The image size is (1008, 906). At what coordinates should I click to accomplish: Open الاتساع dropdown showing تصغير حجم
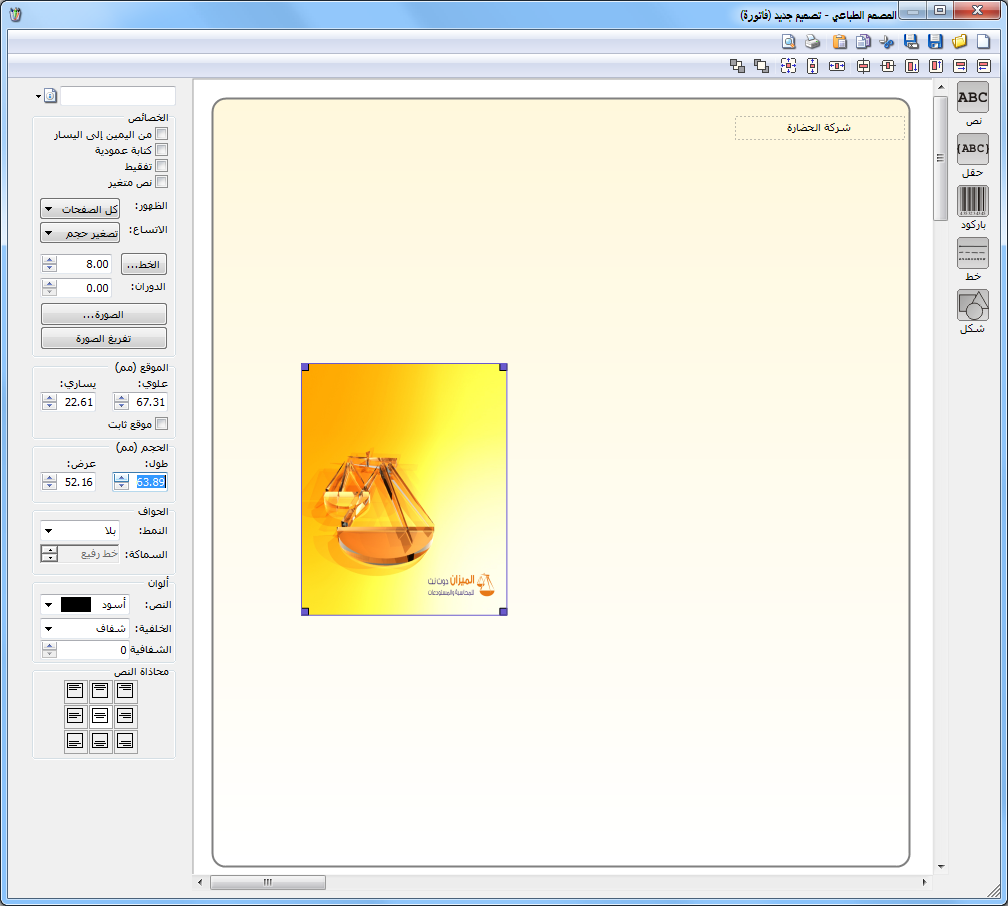(x=80, y=233)
